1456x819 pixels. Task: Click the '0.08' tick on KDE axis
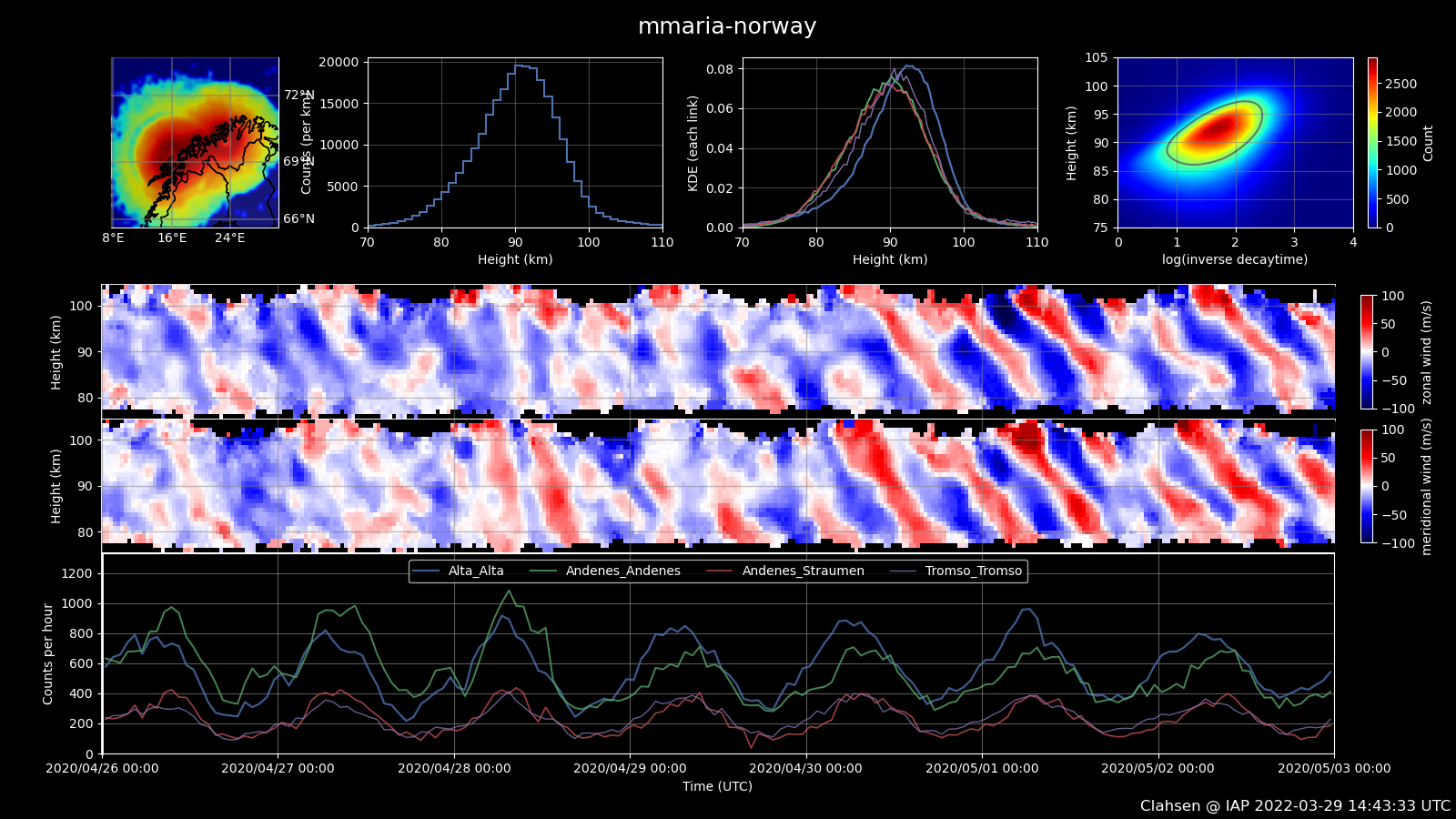pyautogui.click(x=720, y=69)
